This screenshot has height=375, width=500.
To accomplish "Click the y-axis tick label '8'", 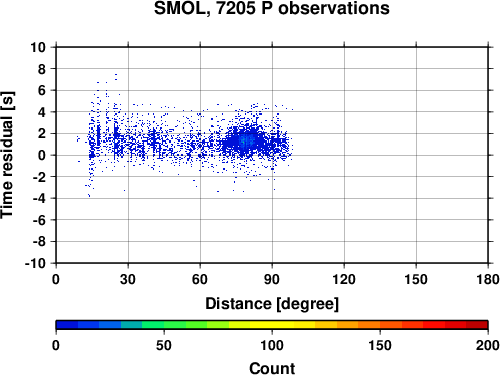I will pyautogui.click(x=42, y=69).
